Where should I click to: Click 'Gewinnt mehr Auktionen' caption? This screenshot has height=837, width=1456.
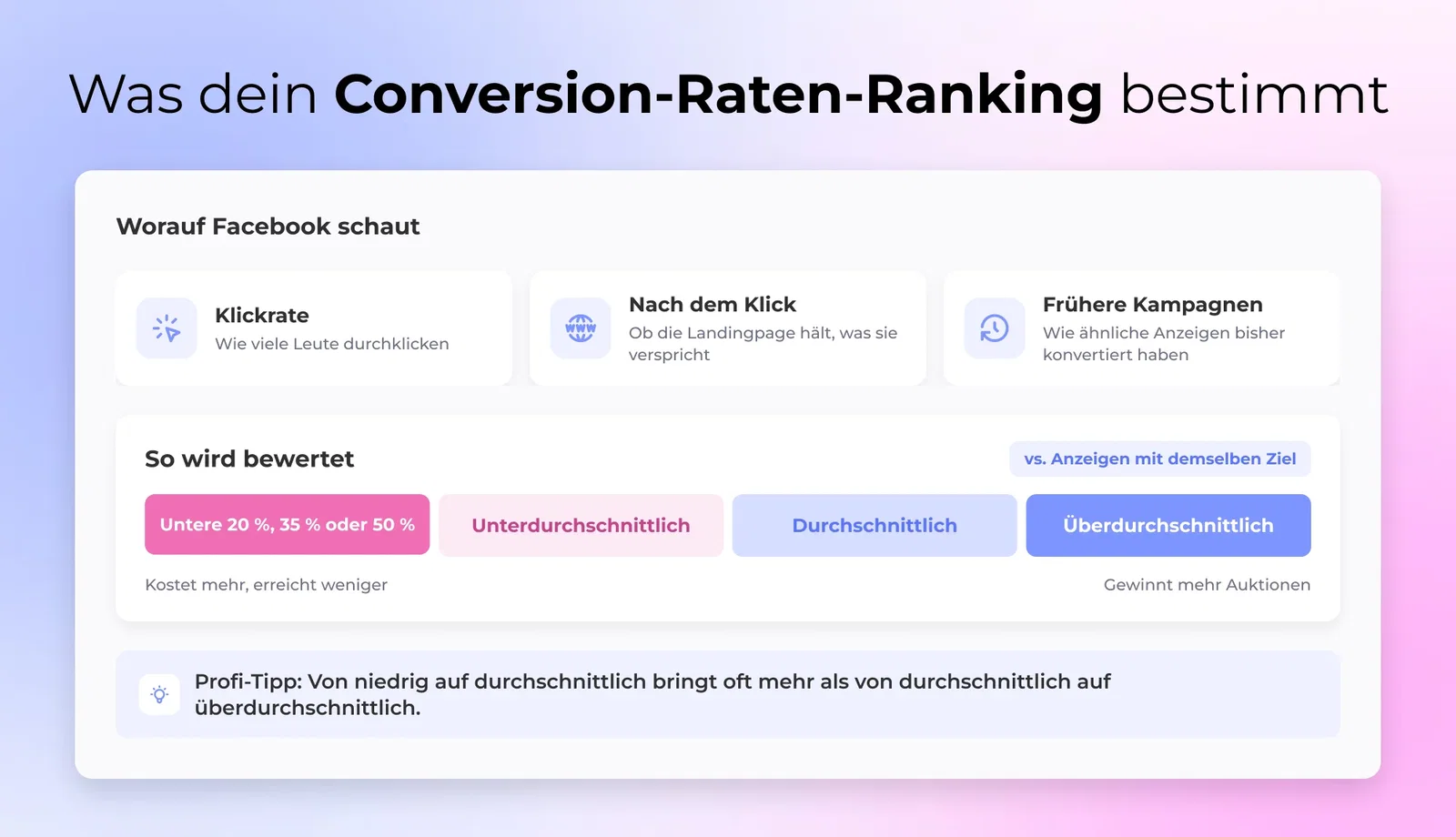click(x=1208, y=585)
